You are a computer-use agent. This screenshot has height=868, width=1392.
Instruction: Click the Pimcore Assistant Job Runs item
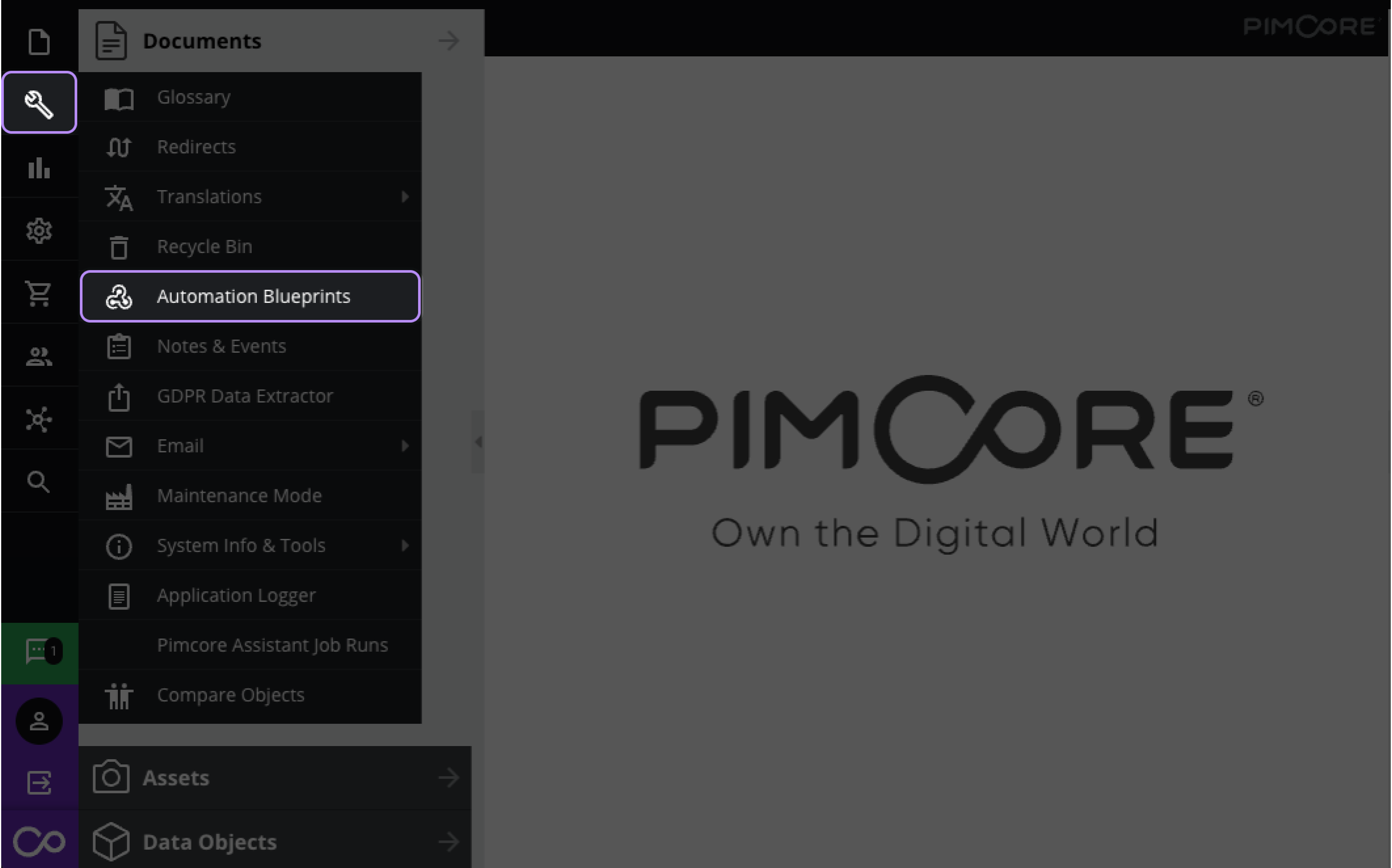point(273,645)
